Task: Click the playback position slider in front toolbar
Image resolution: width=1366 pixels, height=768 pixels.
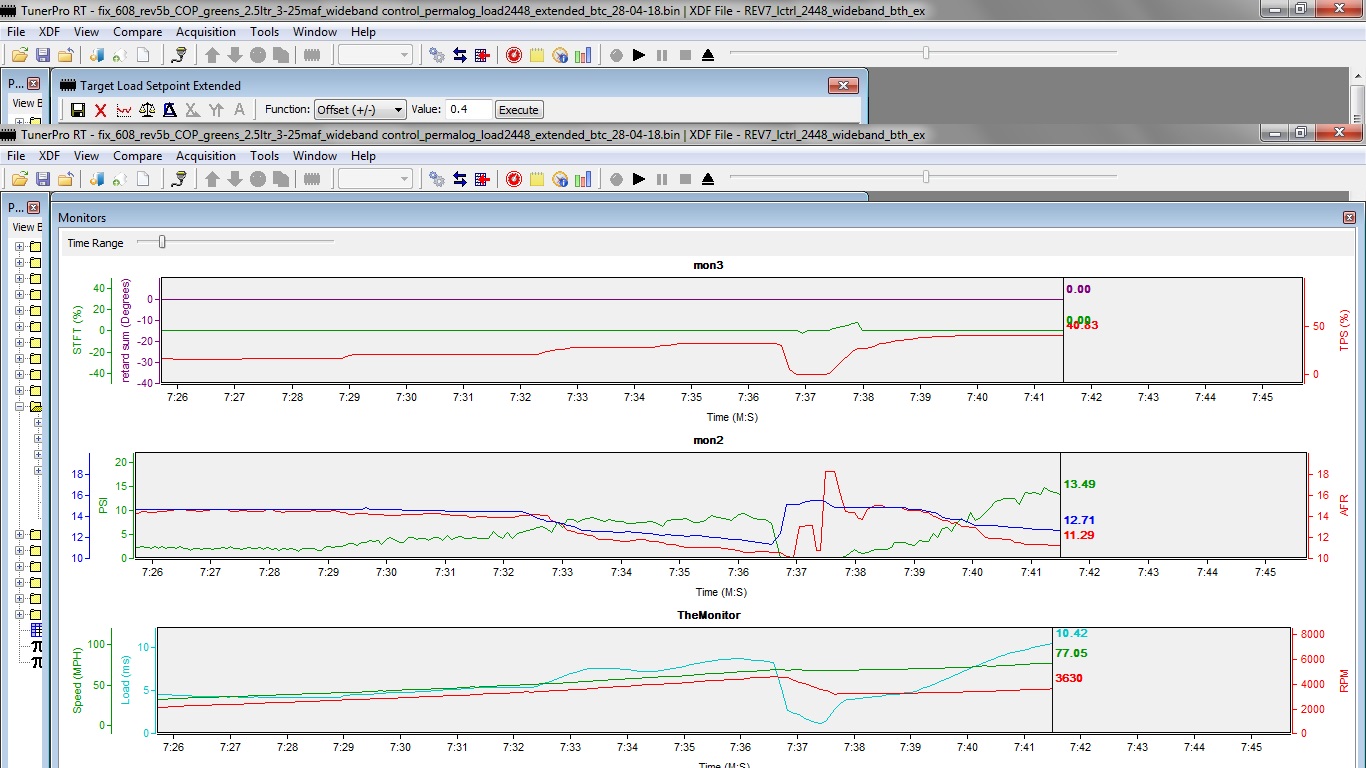Action: tap(925, 176)
